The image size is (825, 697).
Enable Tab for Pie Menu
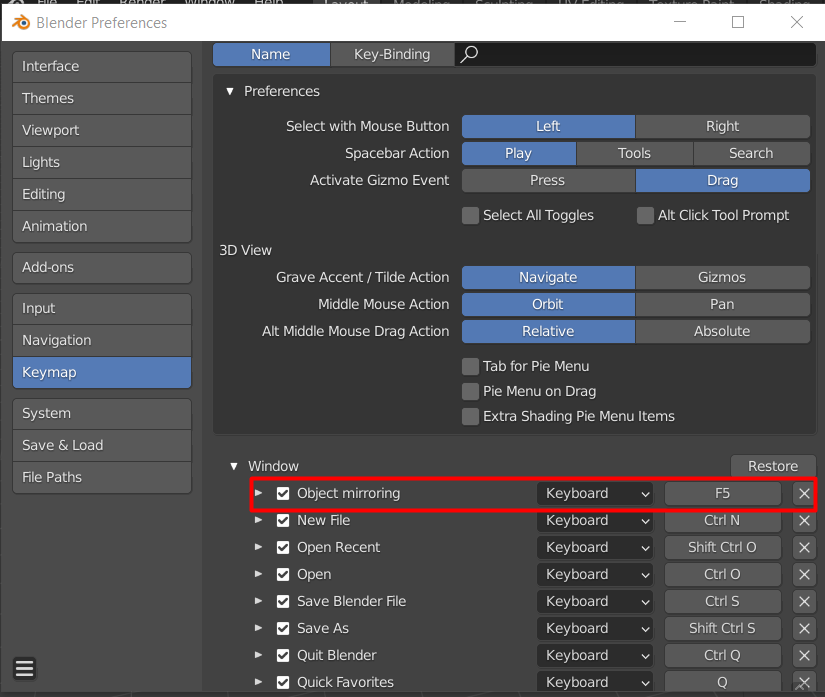click(470, 366)
